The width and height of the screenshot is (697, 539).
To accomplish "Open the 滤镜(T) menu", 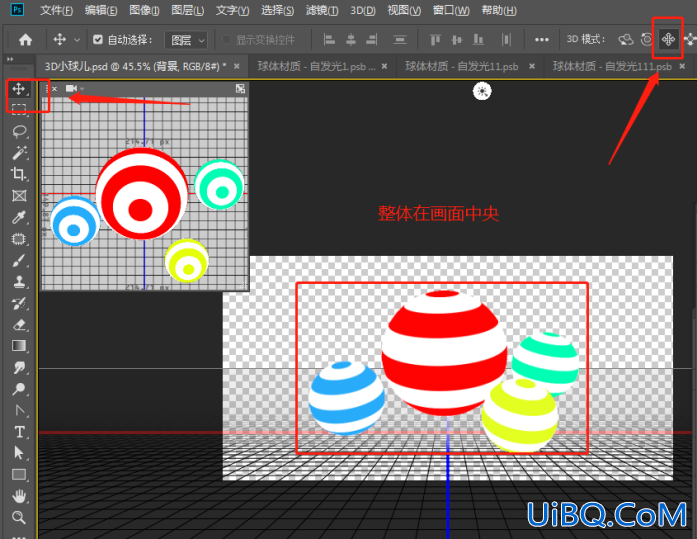I will [x=322, y=10].
